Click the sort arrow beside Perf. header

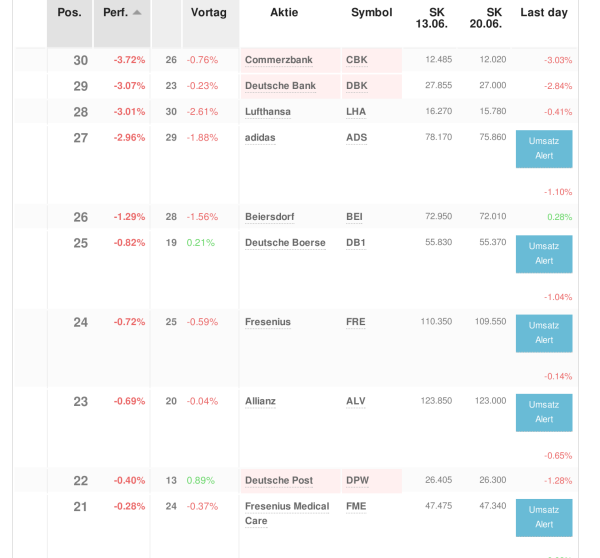[x=137, y=13]
